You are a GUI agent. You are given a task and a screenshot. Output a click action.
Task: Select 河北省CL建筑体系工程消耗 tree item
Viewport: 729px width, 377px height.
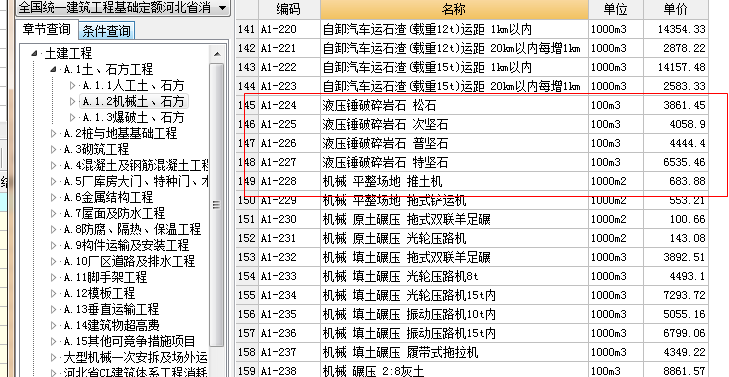135,372
